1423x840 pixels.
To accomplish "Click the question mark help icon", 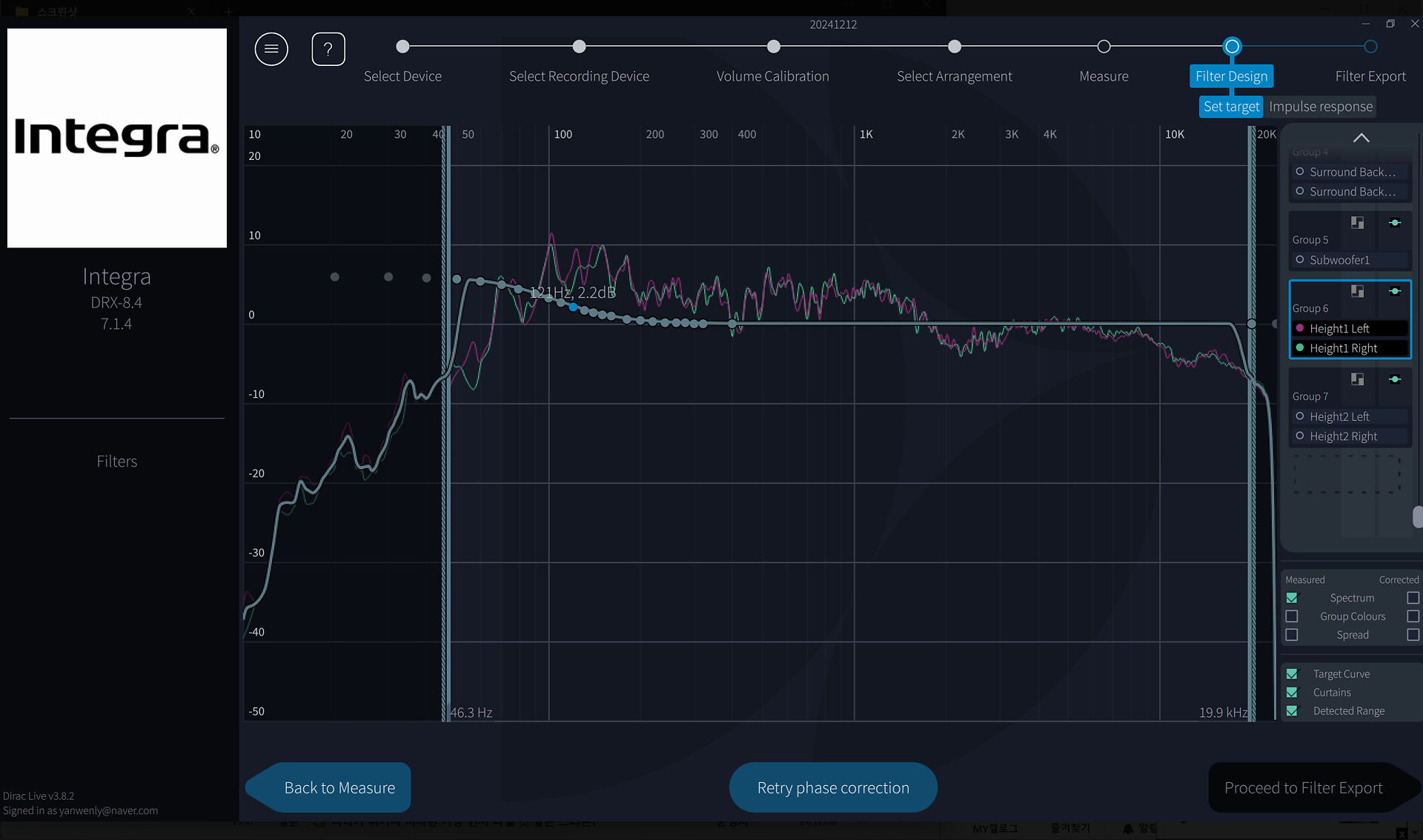I will (x=328, y=49).
